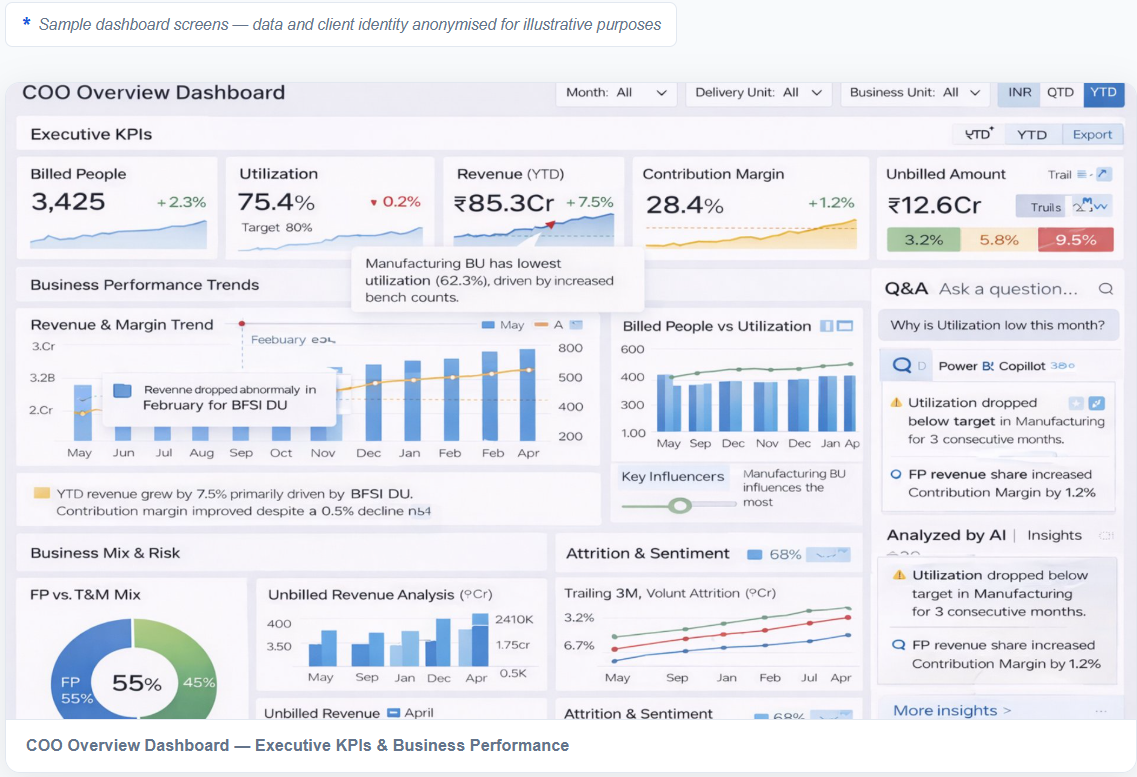
Task: Click the Power BI Copilot chat icon
Action: (x=901, y=365)
